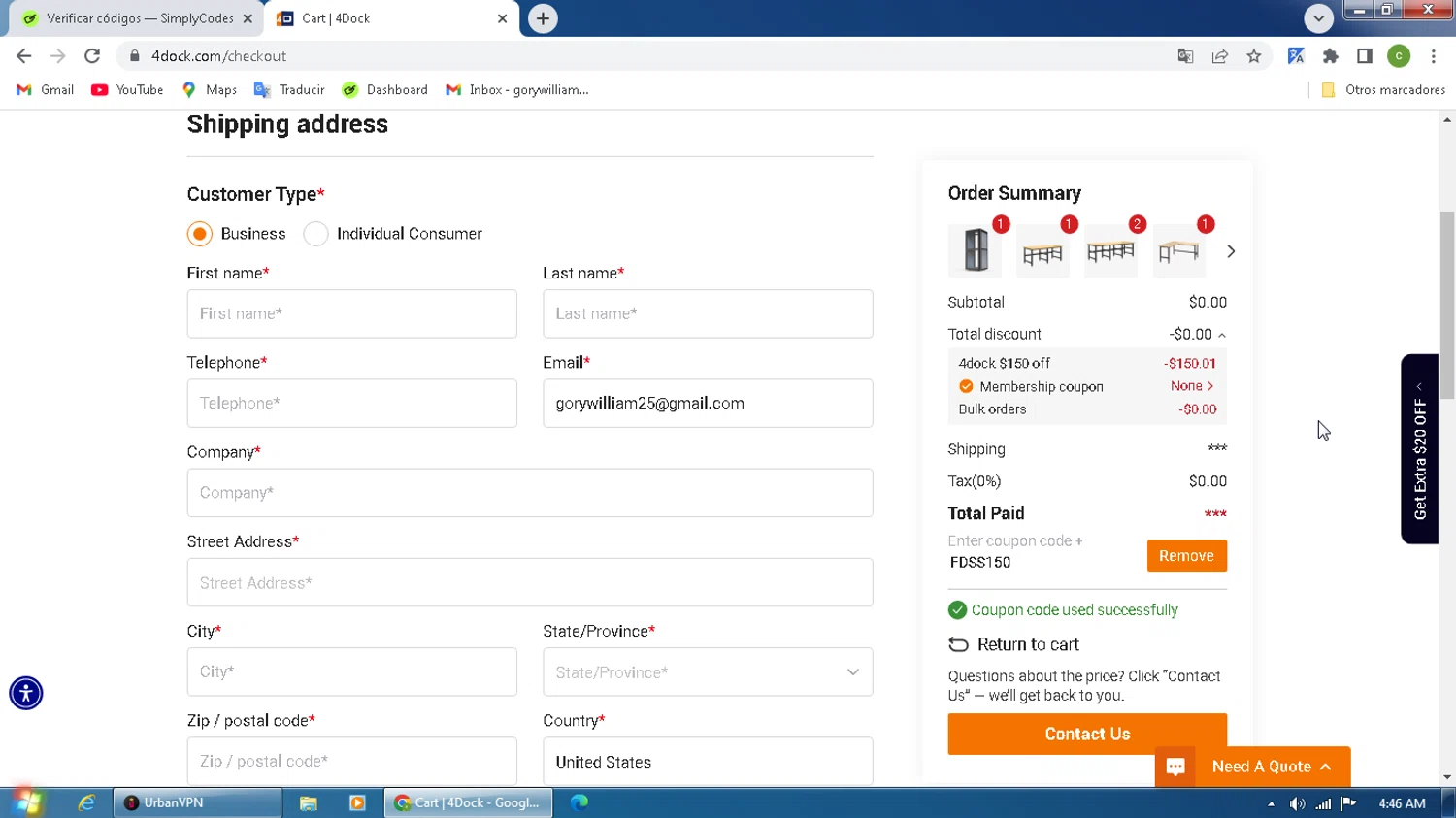Close the Cart | 4Dock browser tab

[x=502, y=18]
